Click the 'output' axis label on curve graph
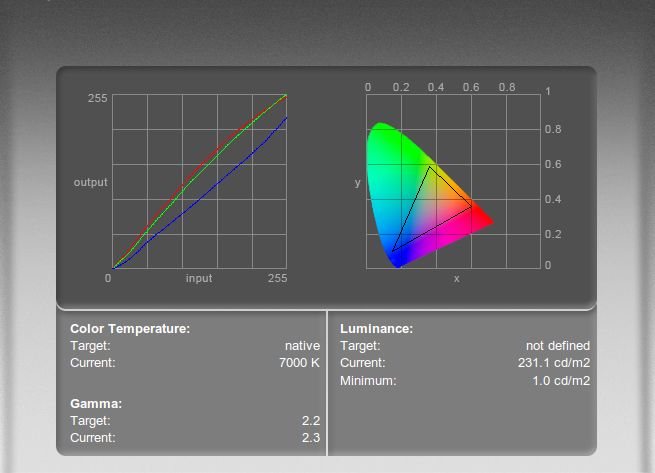Viewport: 655px width, 473px height. tap(90, 182)
